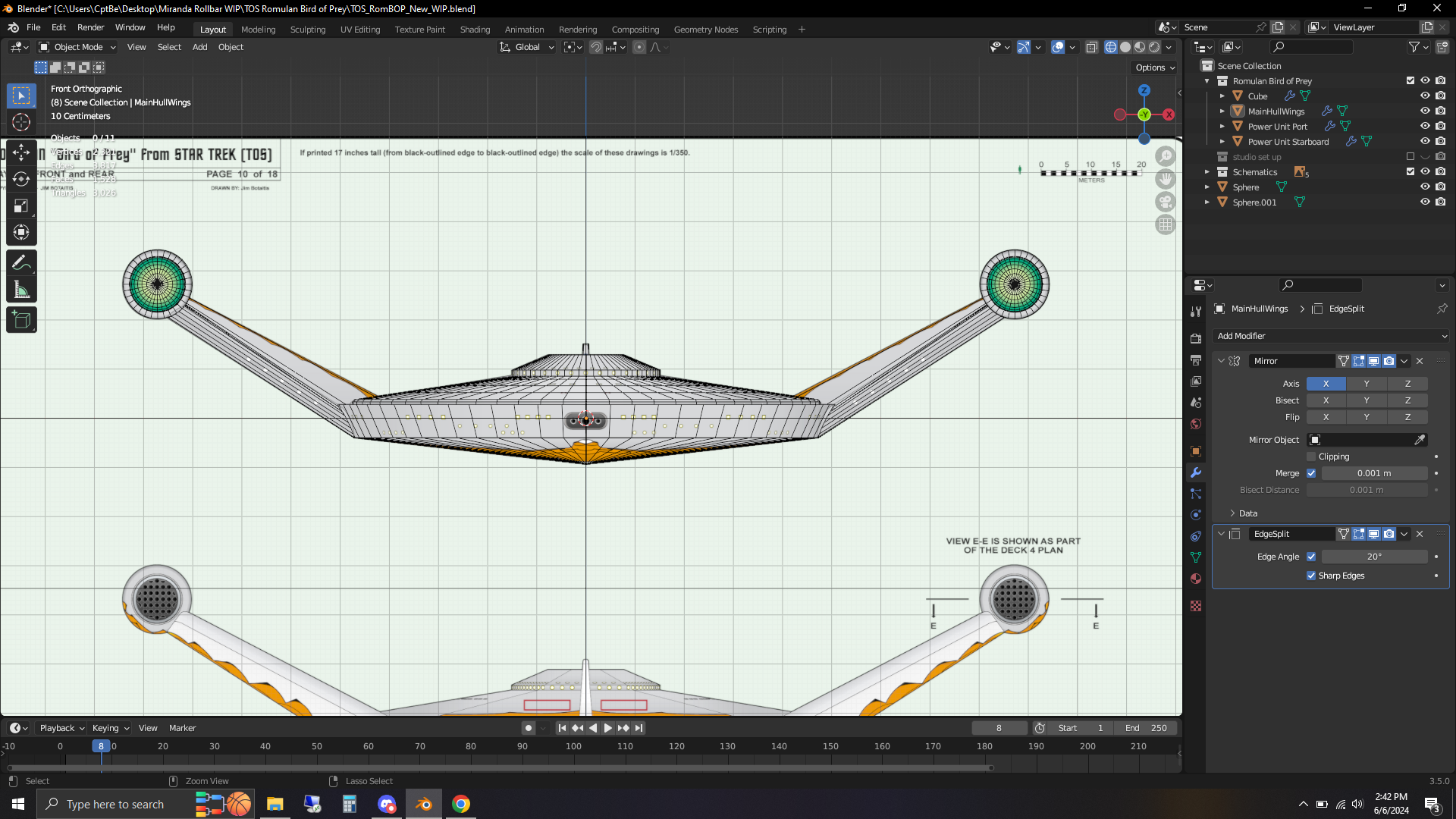Toggle X-ray view icon
The height and width of the screenshot is (819, 1456).
tap(1092, 47)
